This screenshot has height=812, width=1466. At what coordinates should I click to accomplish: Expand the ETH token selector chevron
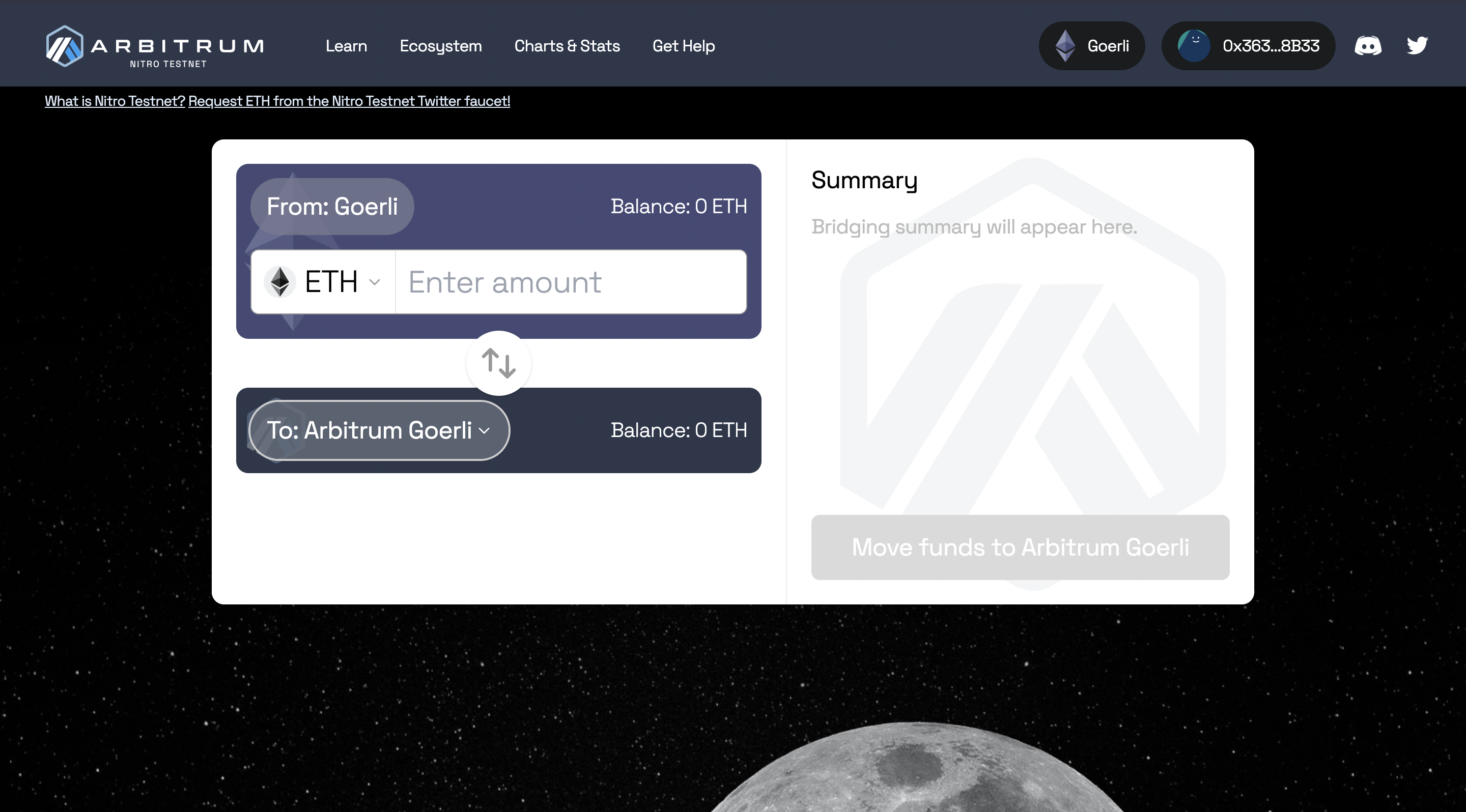375,282
